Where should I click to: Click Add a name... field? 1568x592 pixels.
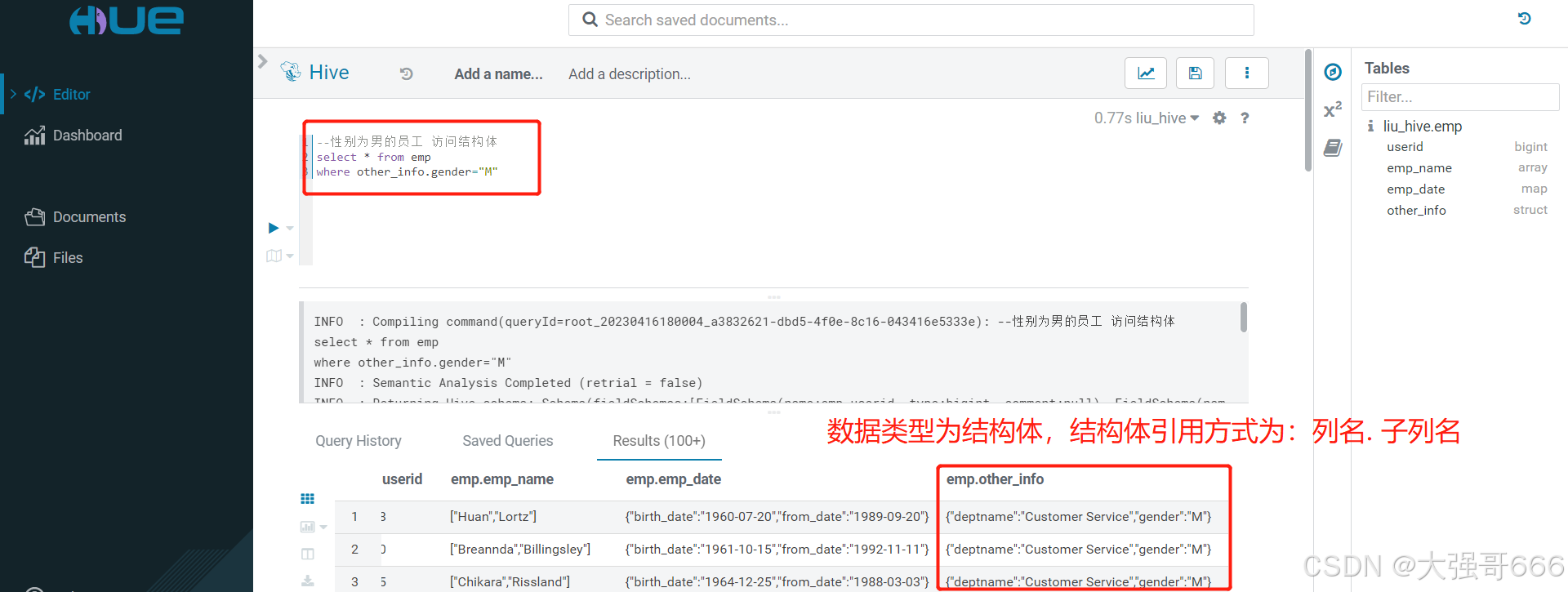tap(498, 74)
